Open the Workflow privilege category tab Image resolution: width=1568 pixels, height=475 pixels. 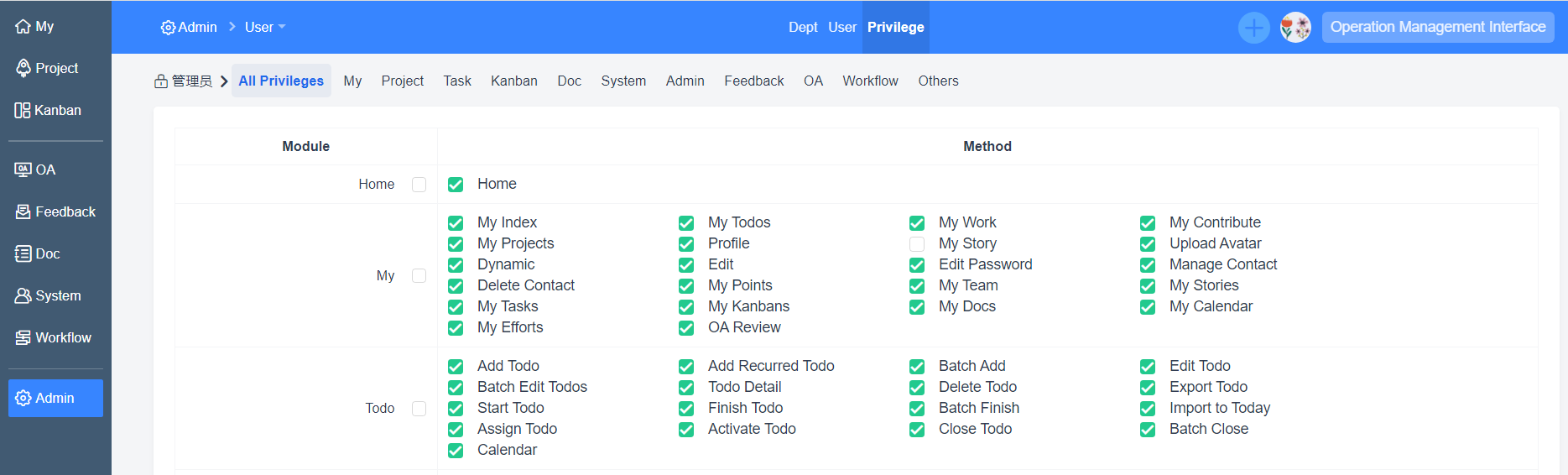click(870, 81)
